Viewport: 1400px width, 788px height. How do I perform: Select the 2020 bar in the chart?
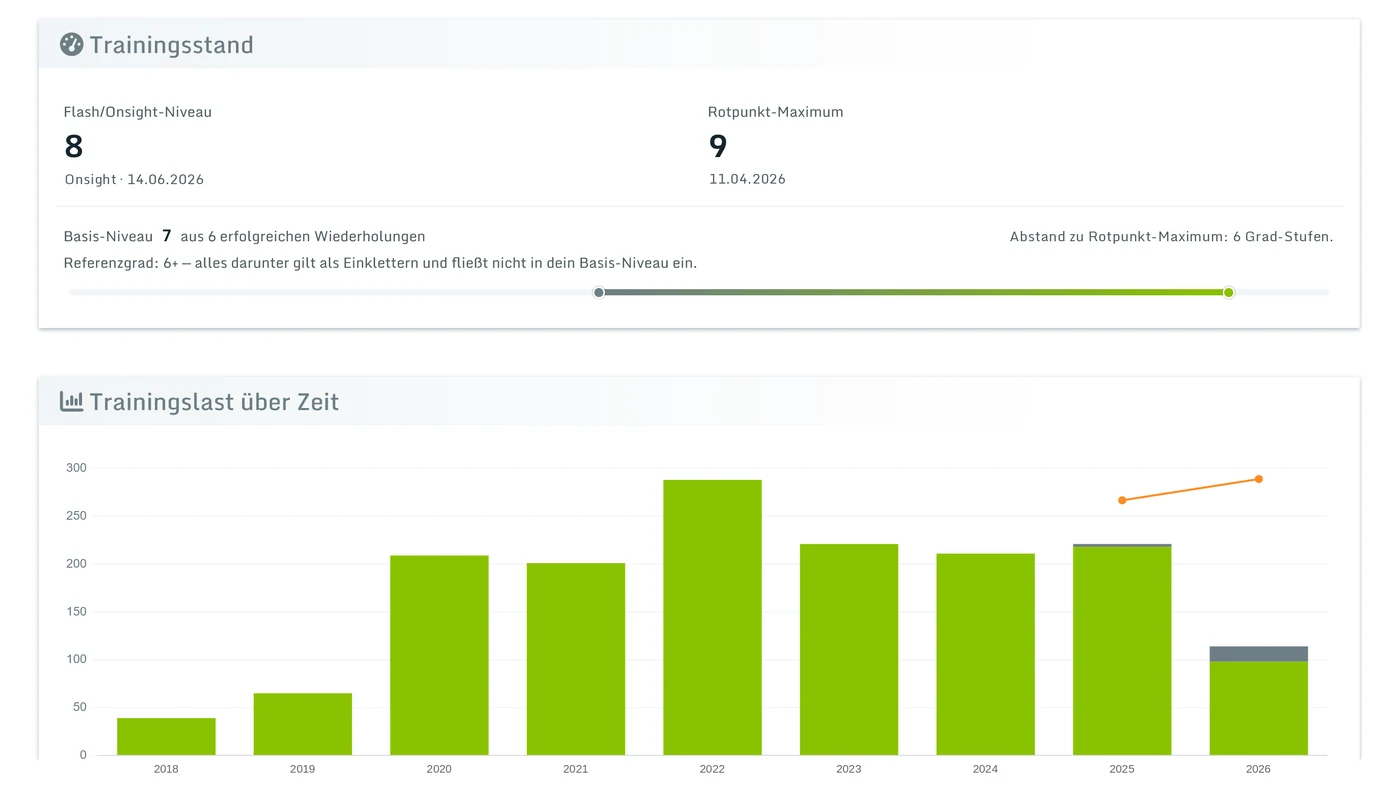[439, 655]
